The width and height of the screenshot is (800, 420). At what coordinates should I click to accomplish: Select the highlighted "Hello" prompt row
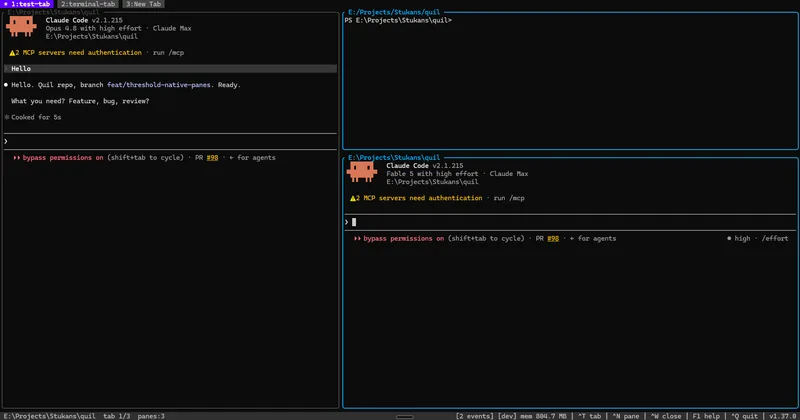point(170,68)
